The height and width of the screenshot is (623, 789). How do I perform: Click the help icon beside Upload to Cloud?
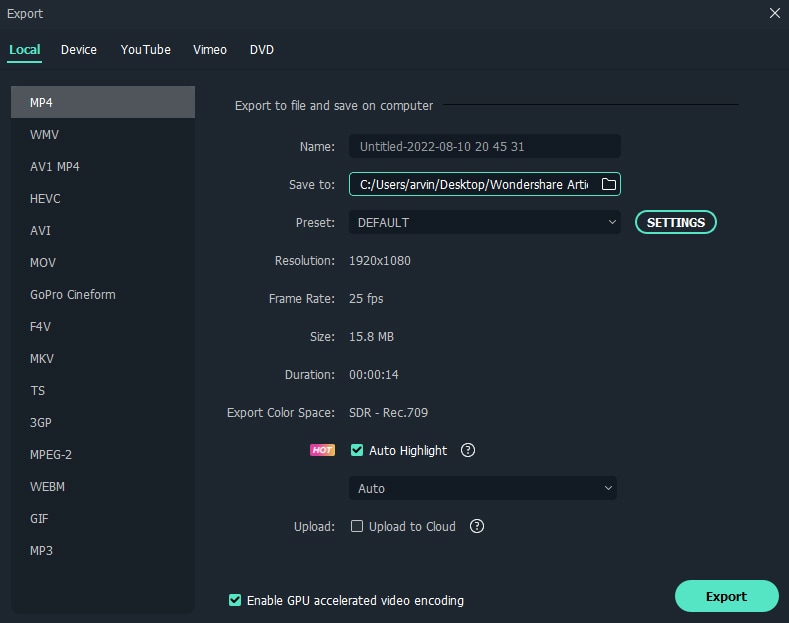pyautogui.click(x=477, y=526)
